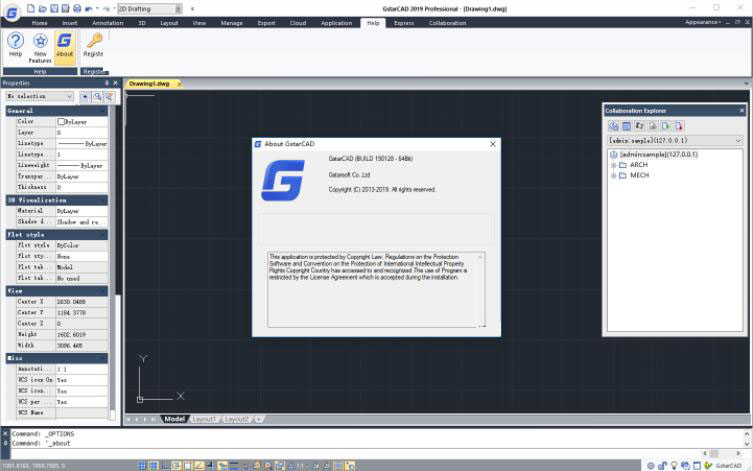Click the Help question mark ribbon button

click(15, 45)
